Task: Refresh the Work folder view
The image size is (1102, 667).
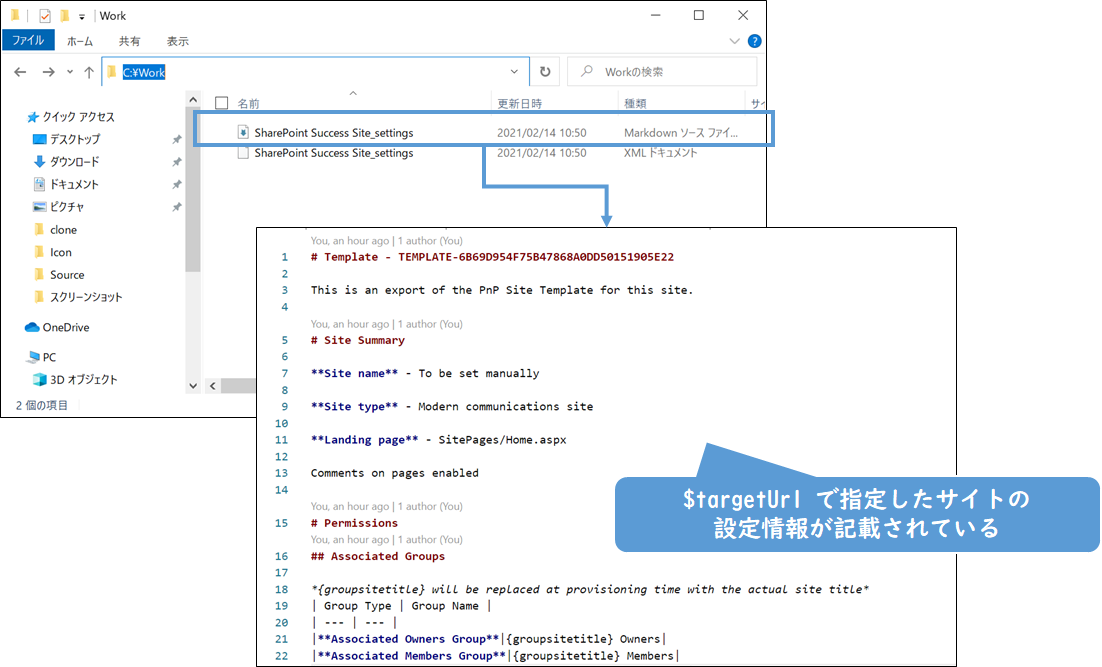Action: 545,72
